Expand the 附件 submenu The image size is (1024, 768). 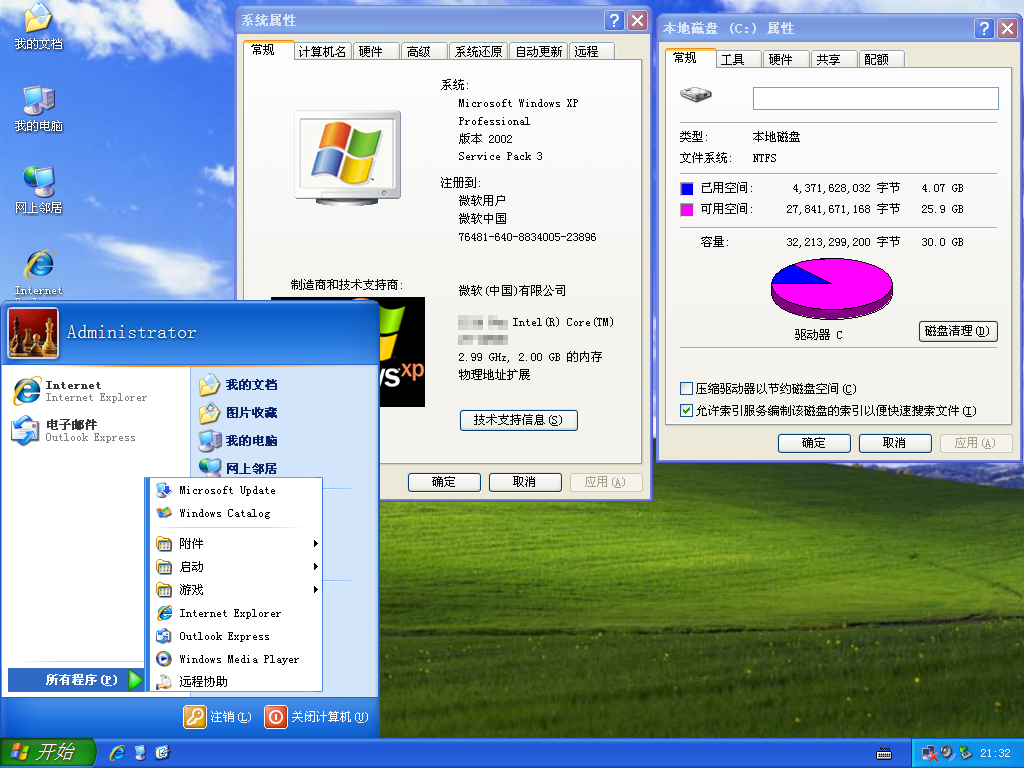[x=236, y=543]
